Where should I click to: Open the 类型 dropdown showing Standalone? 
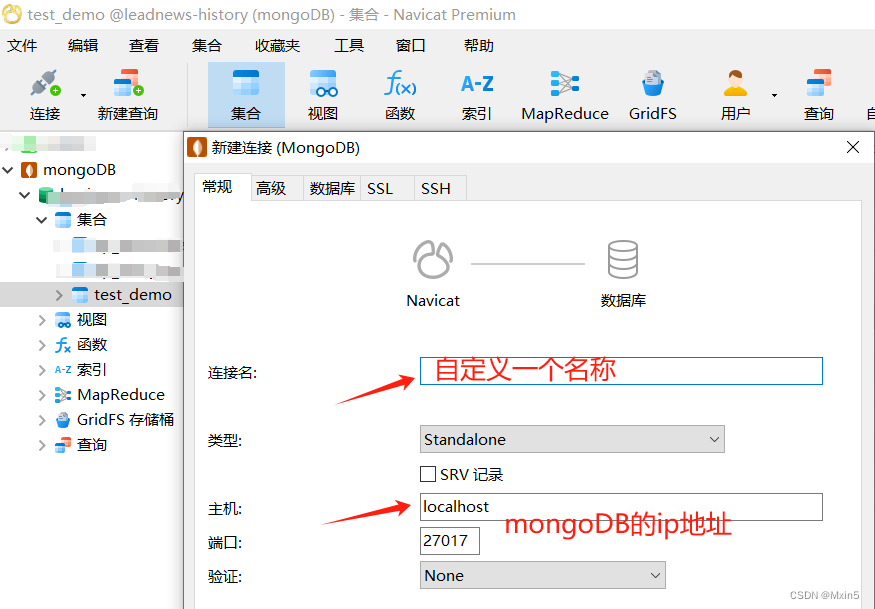point(571,439)
